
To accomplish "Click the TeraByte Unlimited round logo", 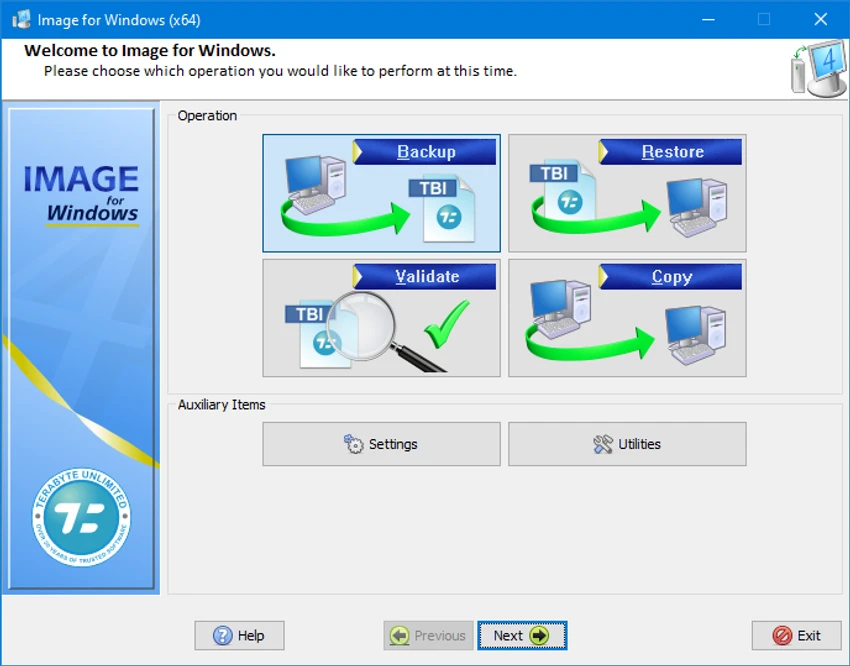I will tap(81, 518).
